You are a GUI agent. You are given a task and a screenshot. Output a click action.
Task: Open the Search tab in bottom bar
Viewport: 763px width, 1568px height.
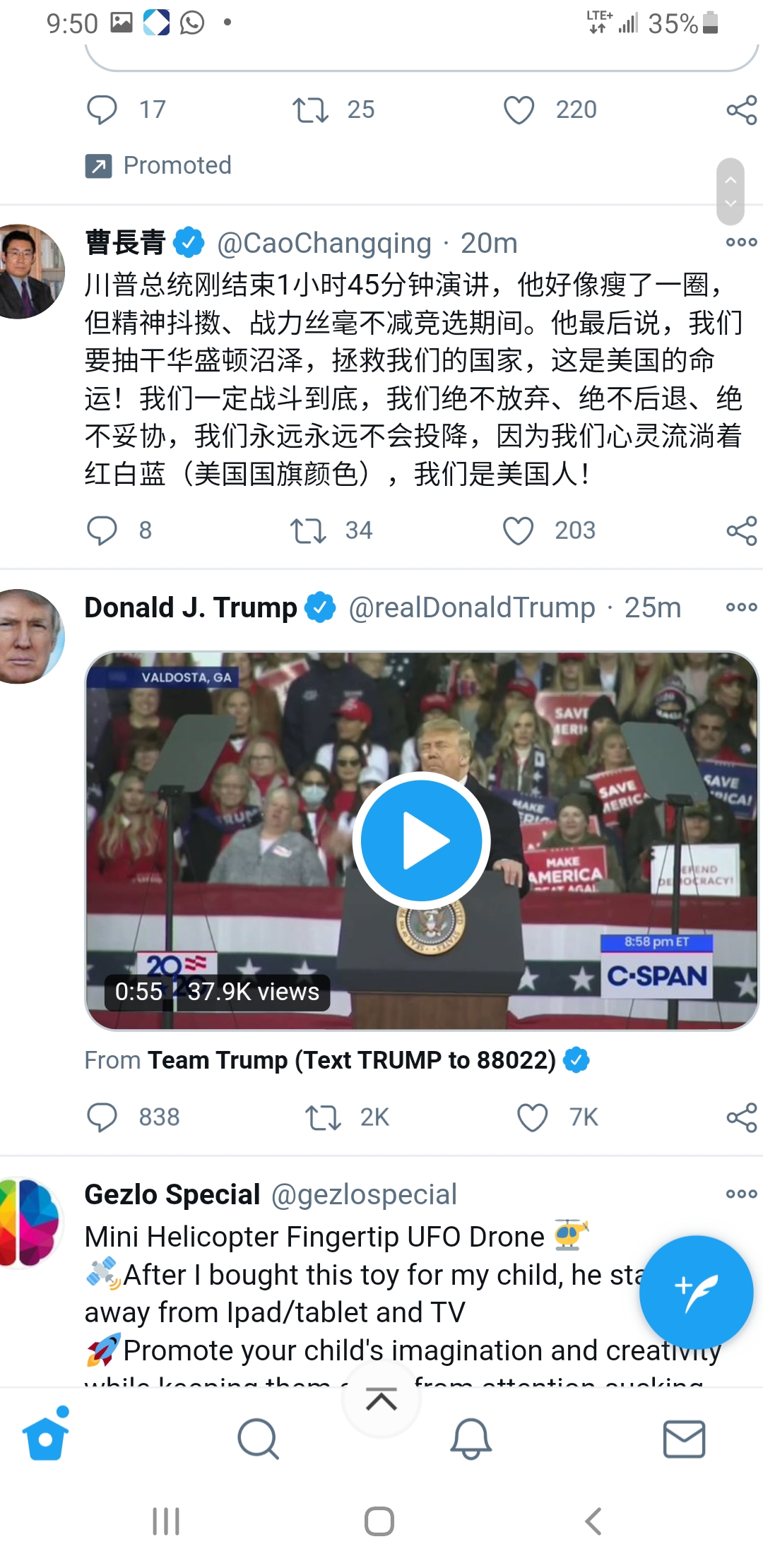point(259,1439)
